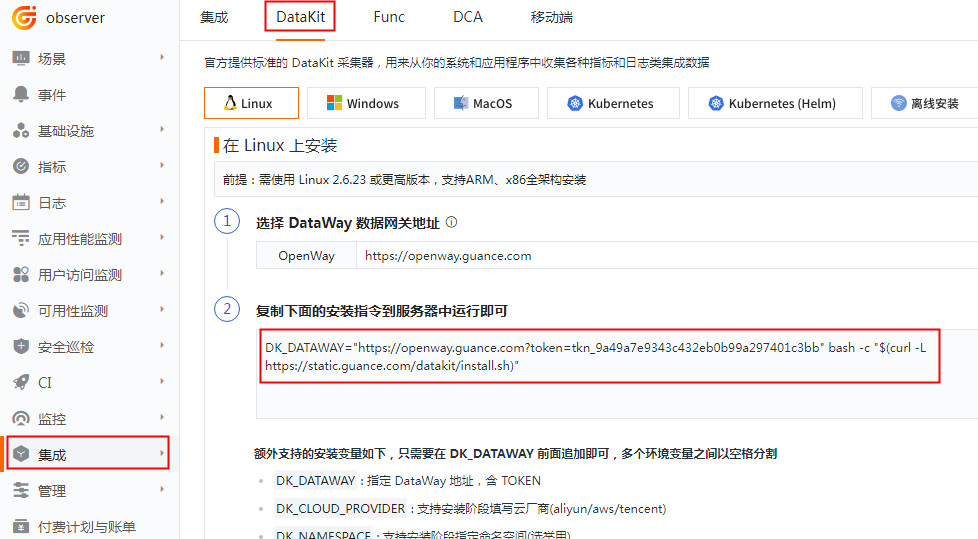Click the DK_CLOUD_PROVIDER variable name
This screenshot has width=978, height=539.
coord(341,508)
